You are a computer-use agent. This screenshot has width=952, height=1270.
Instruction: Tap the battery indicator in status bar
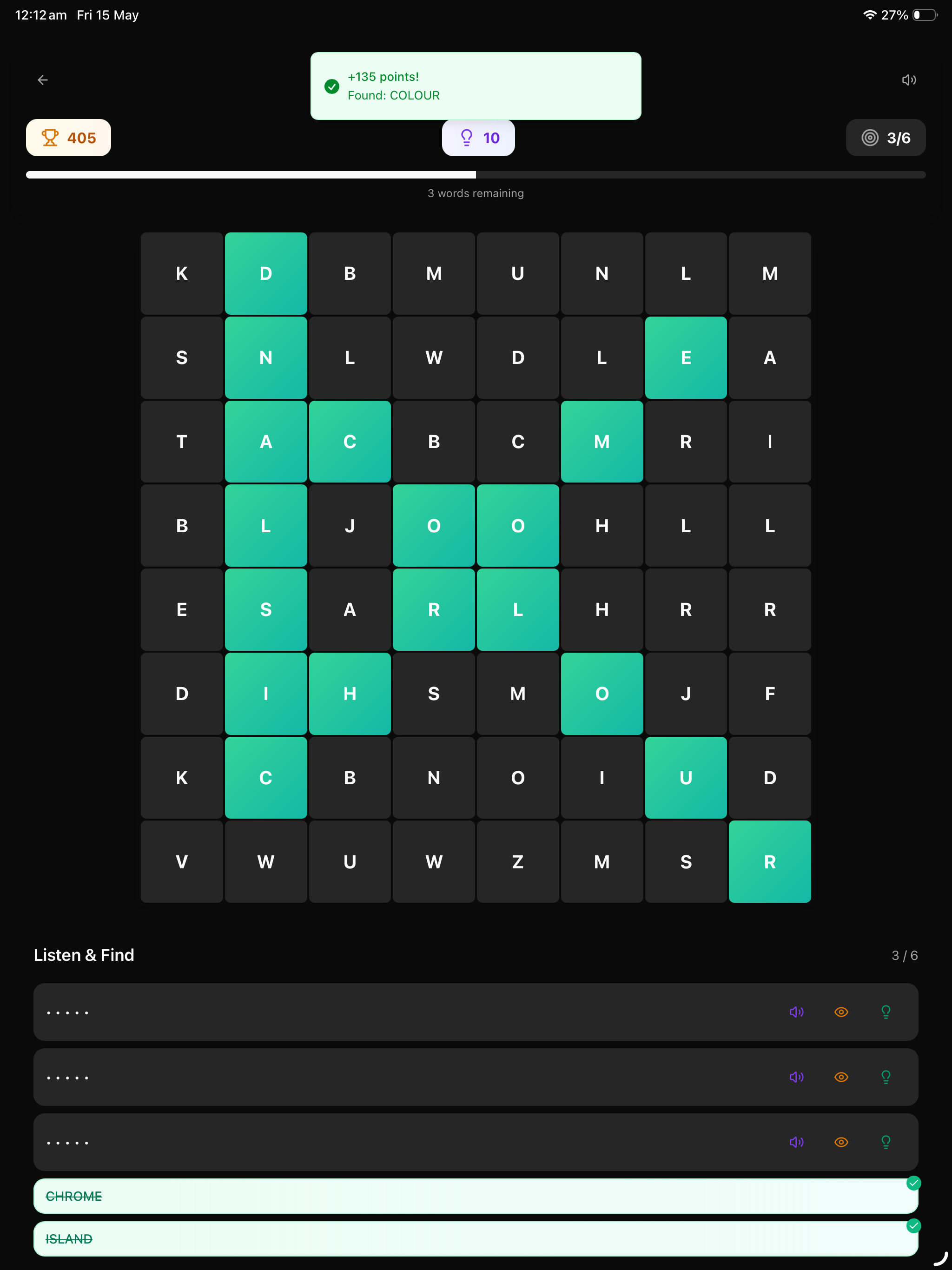[x=925, y=15]
